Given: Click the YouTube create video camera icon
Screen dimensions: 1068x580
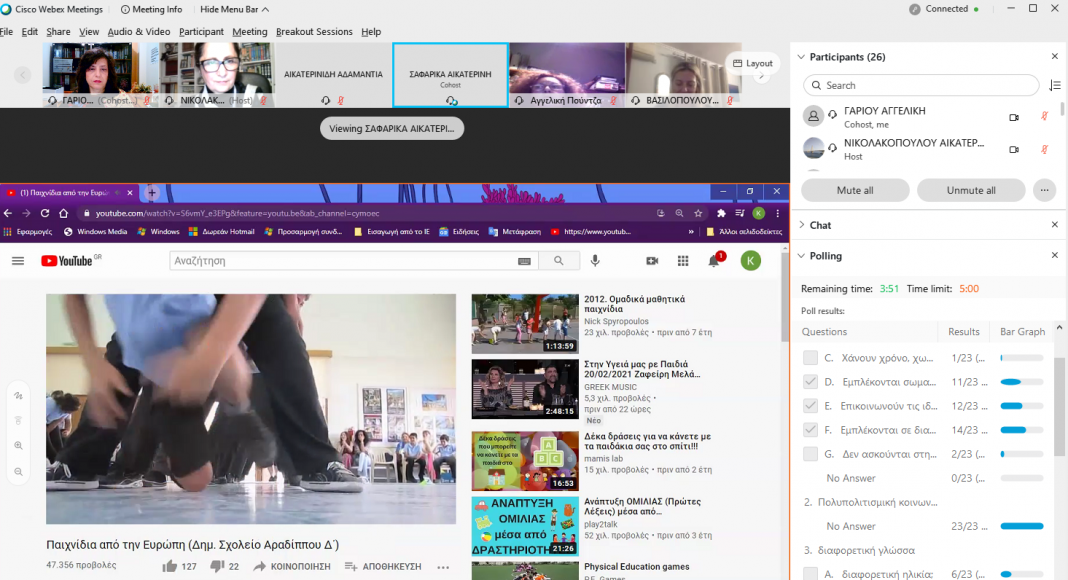Looking at the screenshot, I should (652, 261).
